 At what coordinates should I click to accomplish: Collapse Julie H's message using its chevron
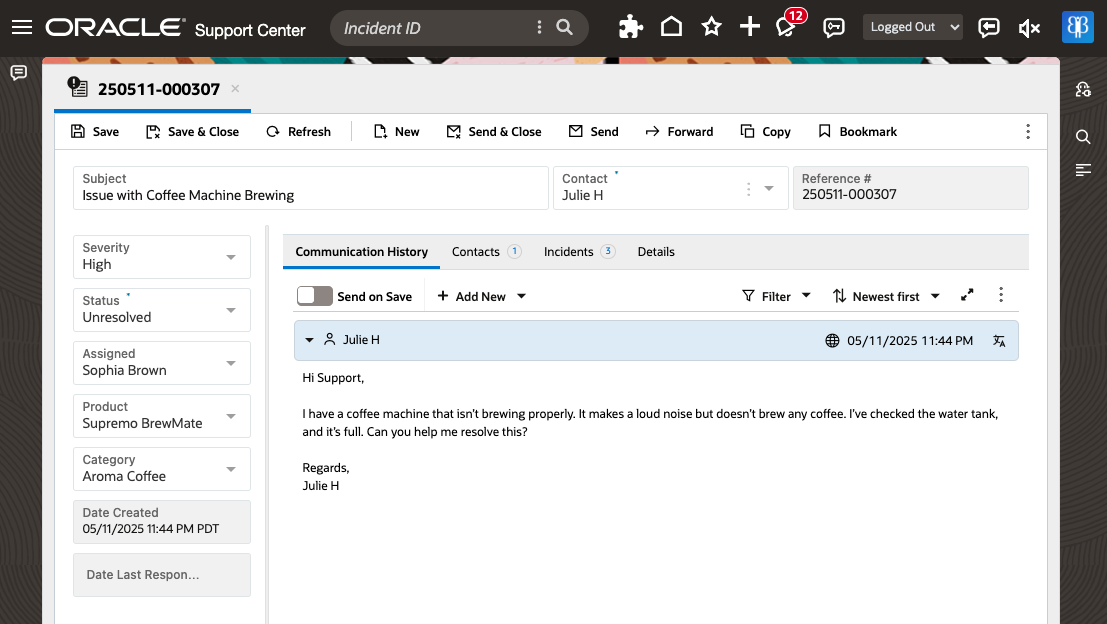[x=309, y=340]
